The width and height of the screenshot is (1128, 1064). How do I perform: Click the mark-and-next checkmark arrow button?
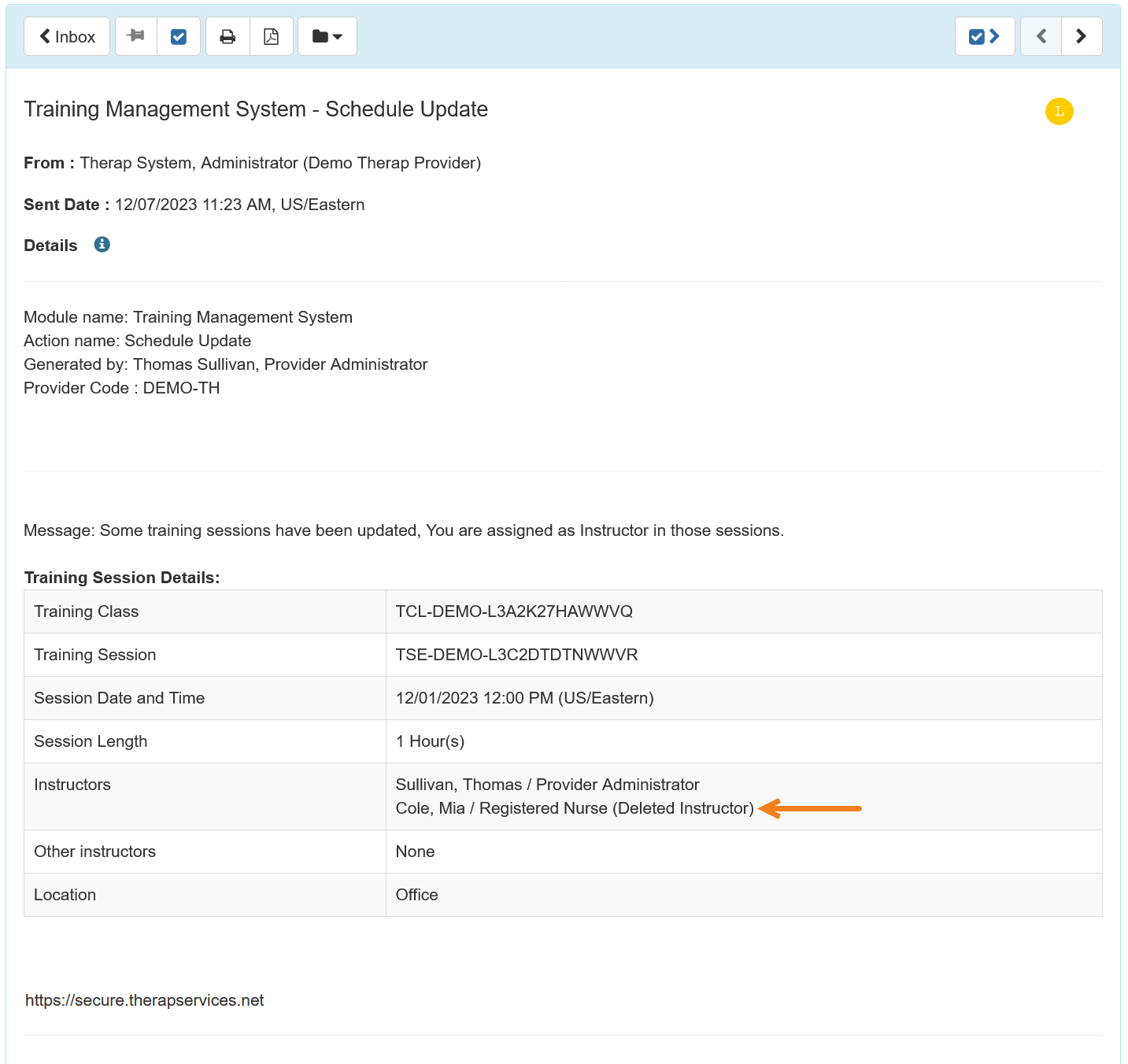pyautogui.click(x=985, y=36)
